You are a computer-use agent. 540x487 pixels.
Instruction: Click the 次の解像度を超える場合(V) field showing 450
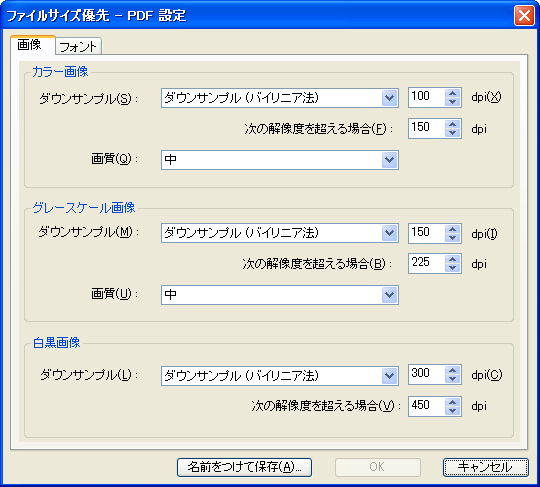tap(427, 406)
